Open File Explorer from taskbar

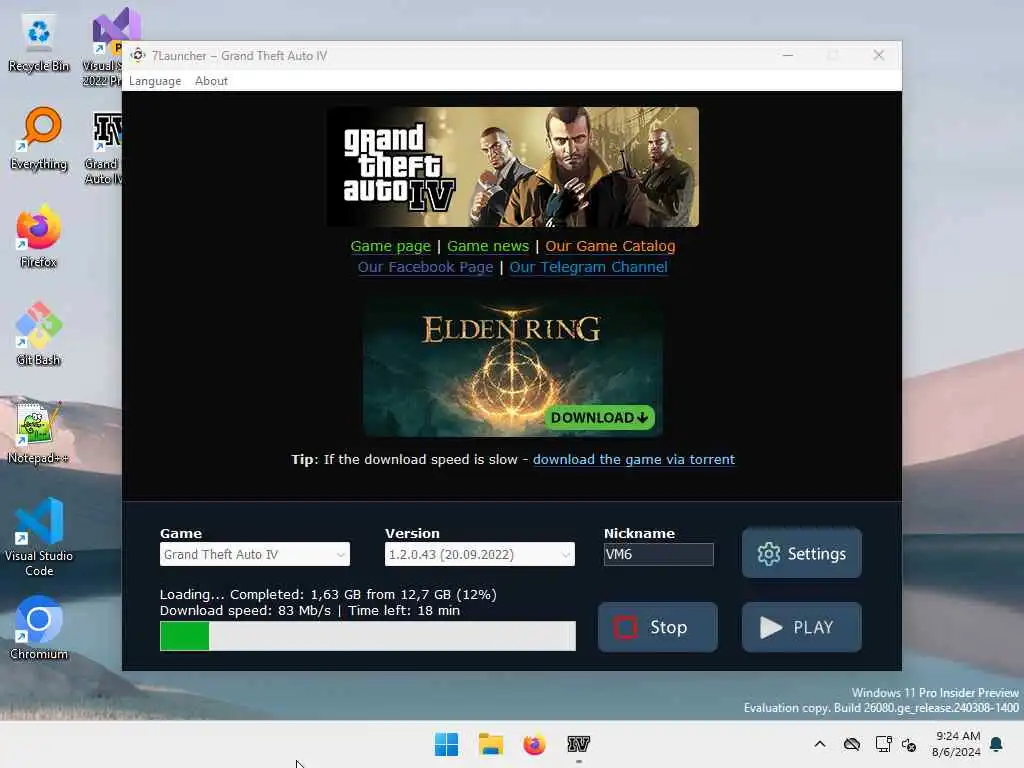point(490,744)
